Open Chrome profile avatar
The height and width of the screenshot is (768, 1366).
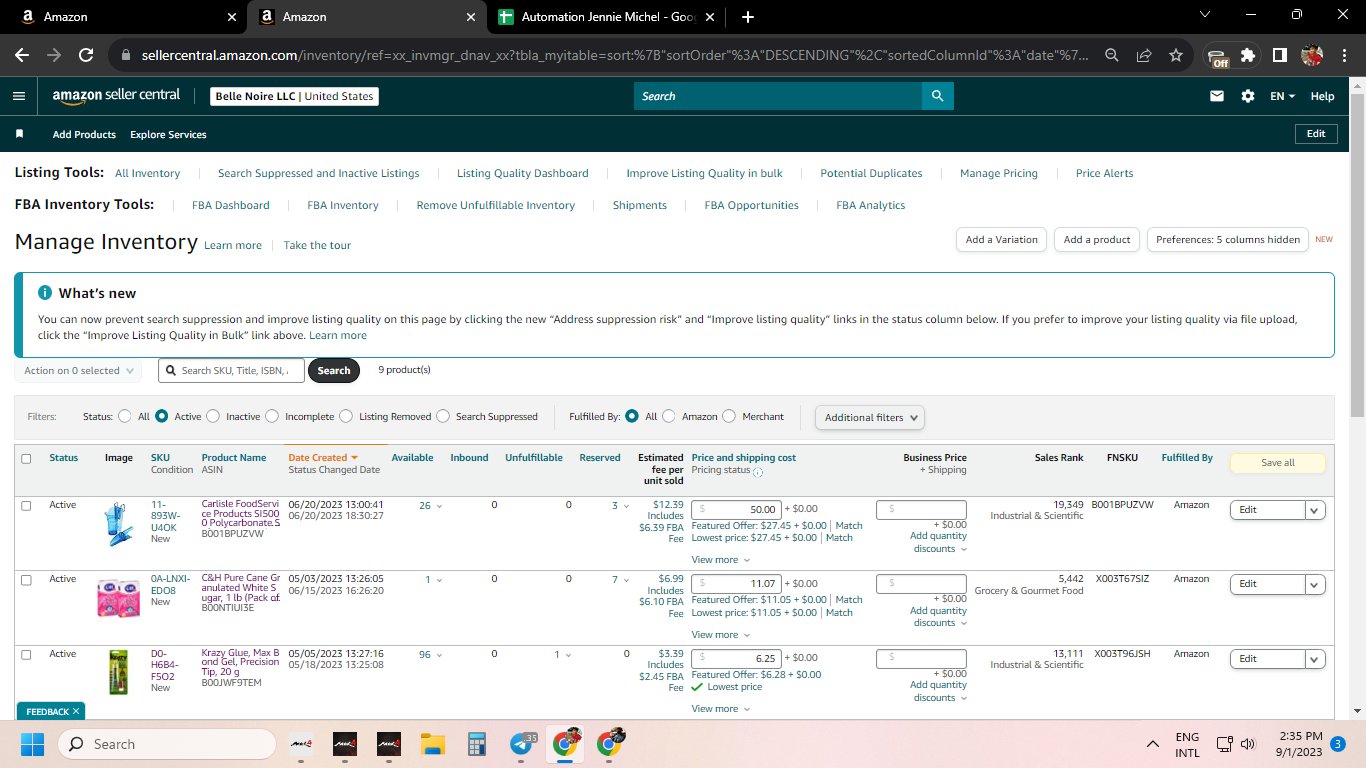point(1312,55)
